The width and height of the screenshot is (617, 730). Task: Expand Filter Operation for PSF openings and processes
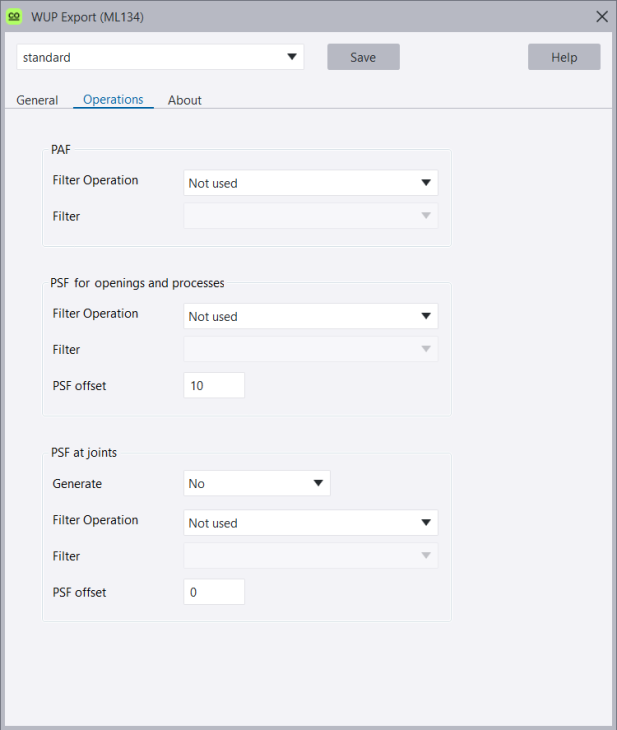[311, 316]
